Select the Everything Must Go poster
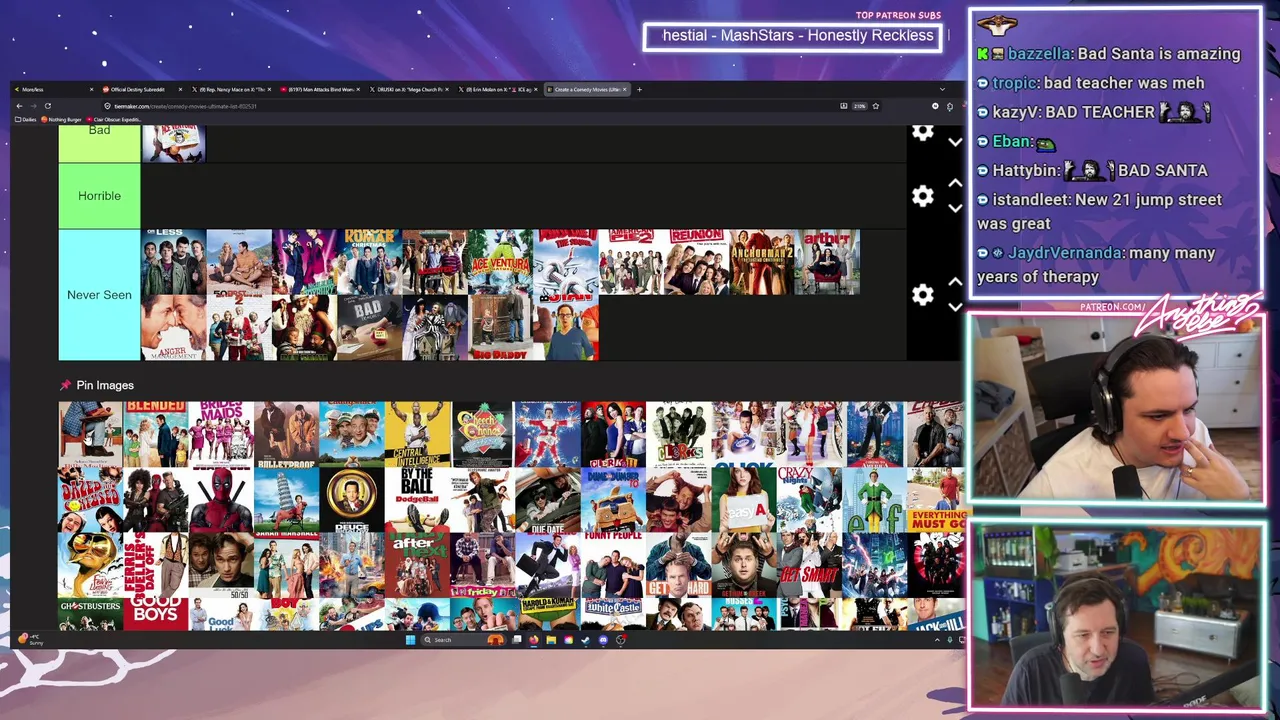 [936, 500]
